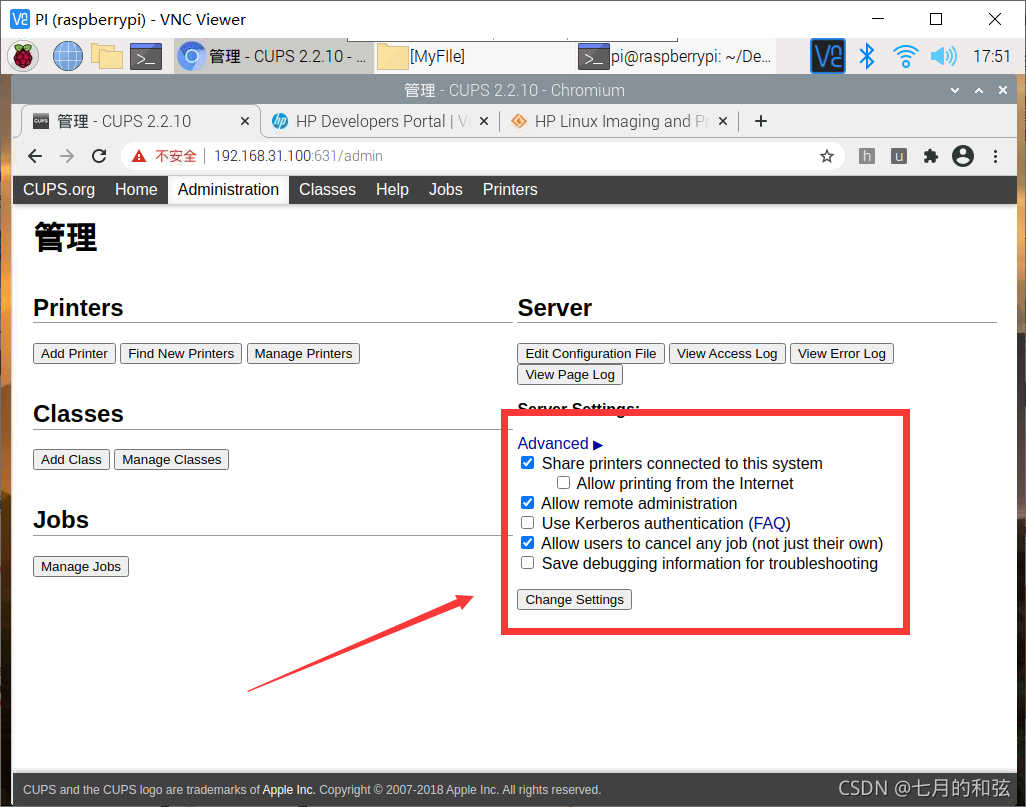Open the Chromium profile avatar menu

click(x=963, y=156)
